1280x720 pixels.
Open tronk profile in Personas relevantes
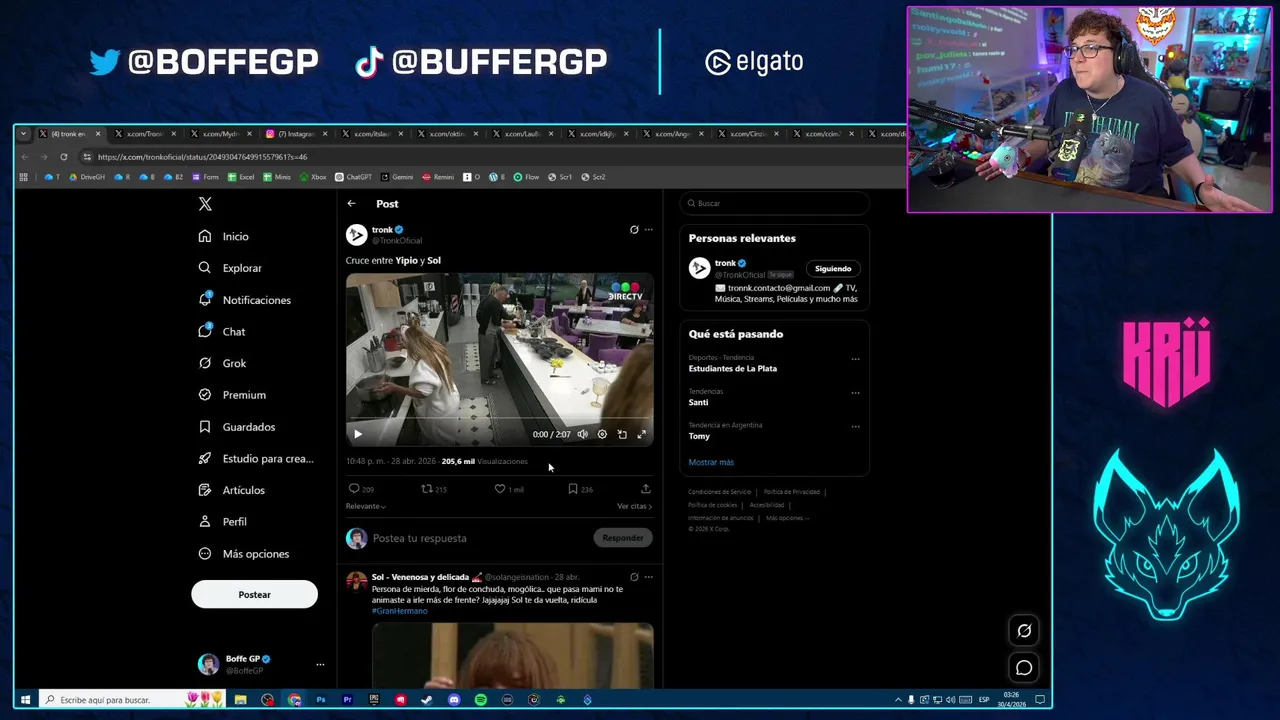click(726, 263)
